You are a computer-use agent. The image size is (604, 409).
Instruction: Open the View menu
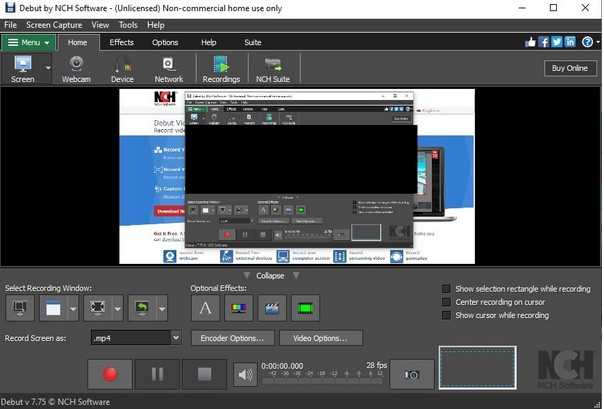pyautogui.click(x=100, y=25)
